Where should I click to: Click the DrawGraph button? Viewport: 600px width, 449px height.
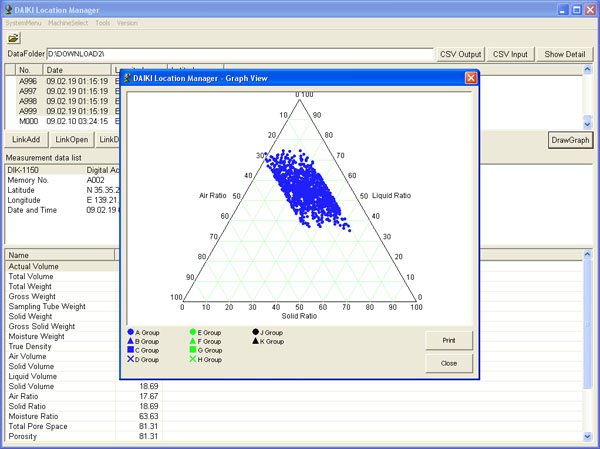point(570,140)
